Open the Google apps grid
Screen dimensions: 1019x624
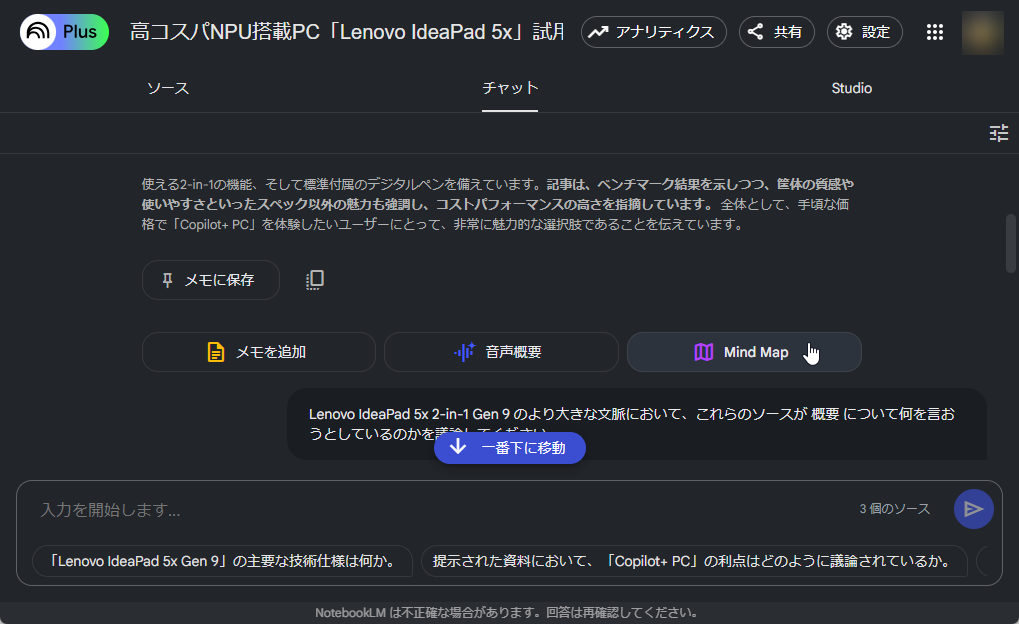[933, 31]
